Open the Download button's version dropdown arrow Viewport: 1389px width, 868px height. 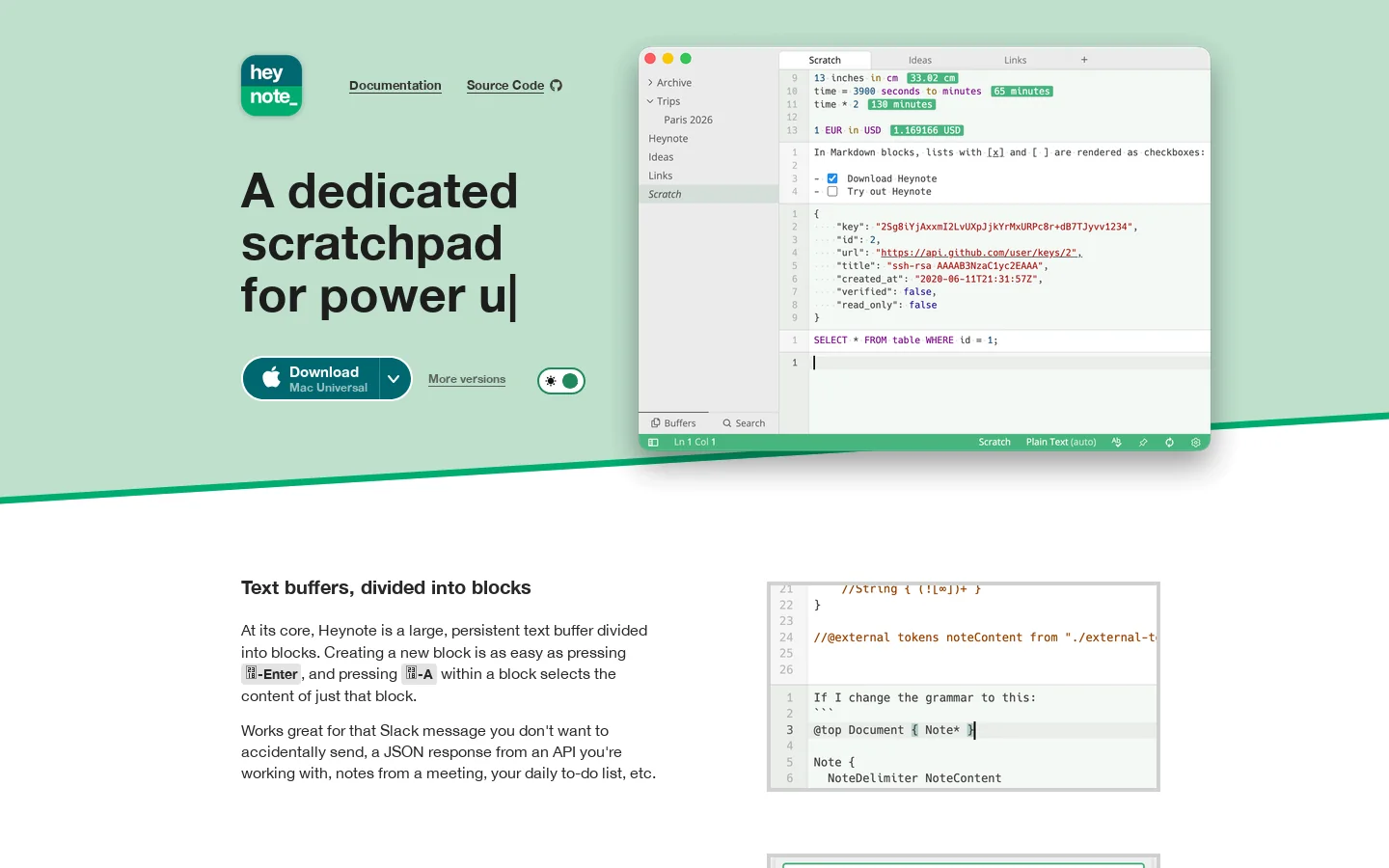tap(395, 379)
